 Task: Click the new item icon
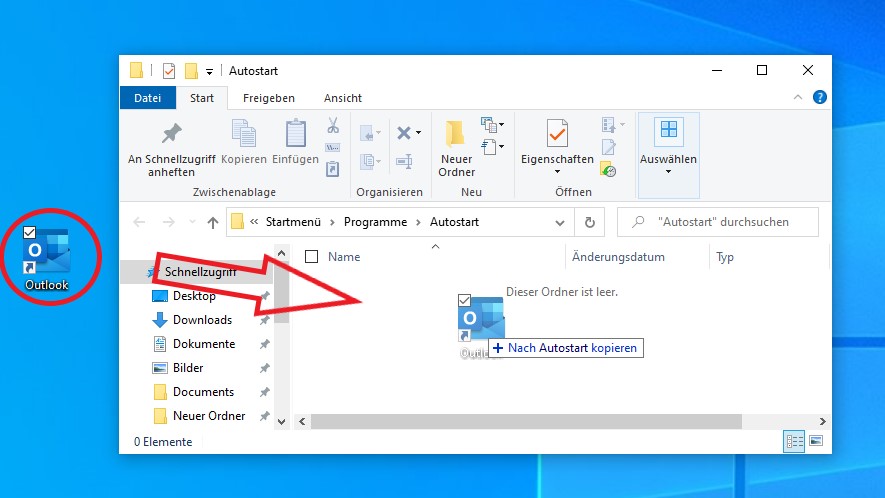(488, 124)
